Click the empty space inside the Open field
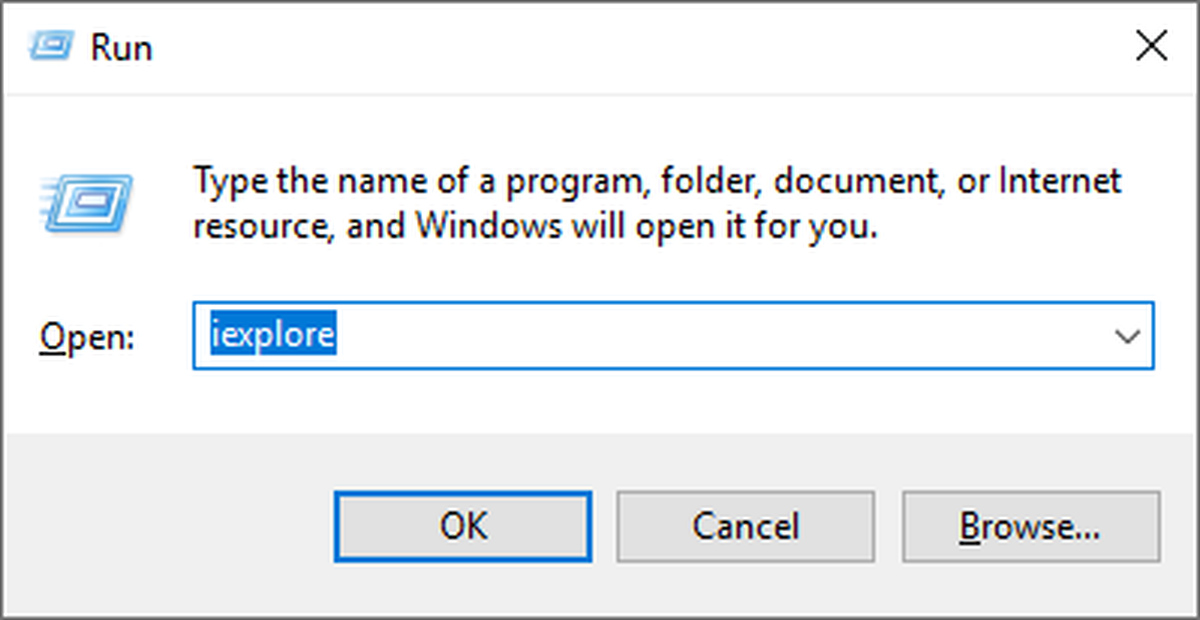The image size is (1200, 620). click(720, 335)
